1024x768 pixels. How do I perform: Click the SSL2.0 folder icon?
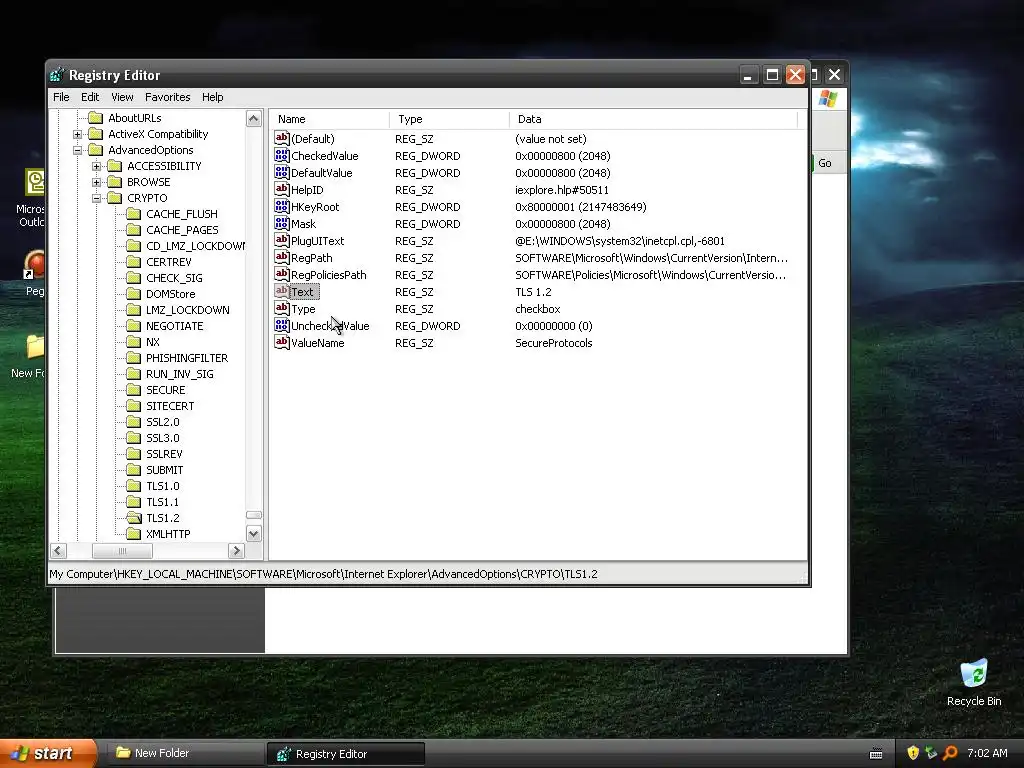134,422
